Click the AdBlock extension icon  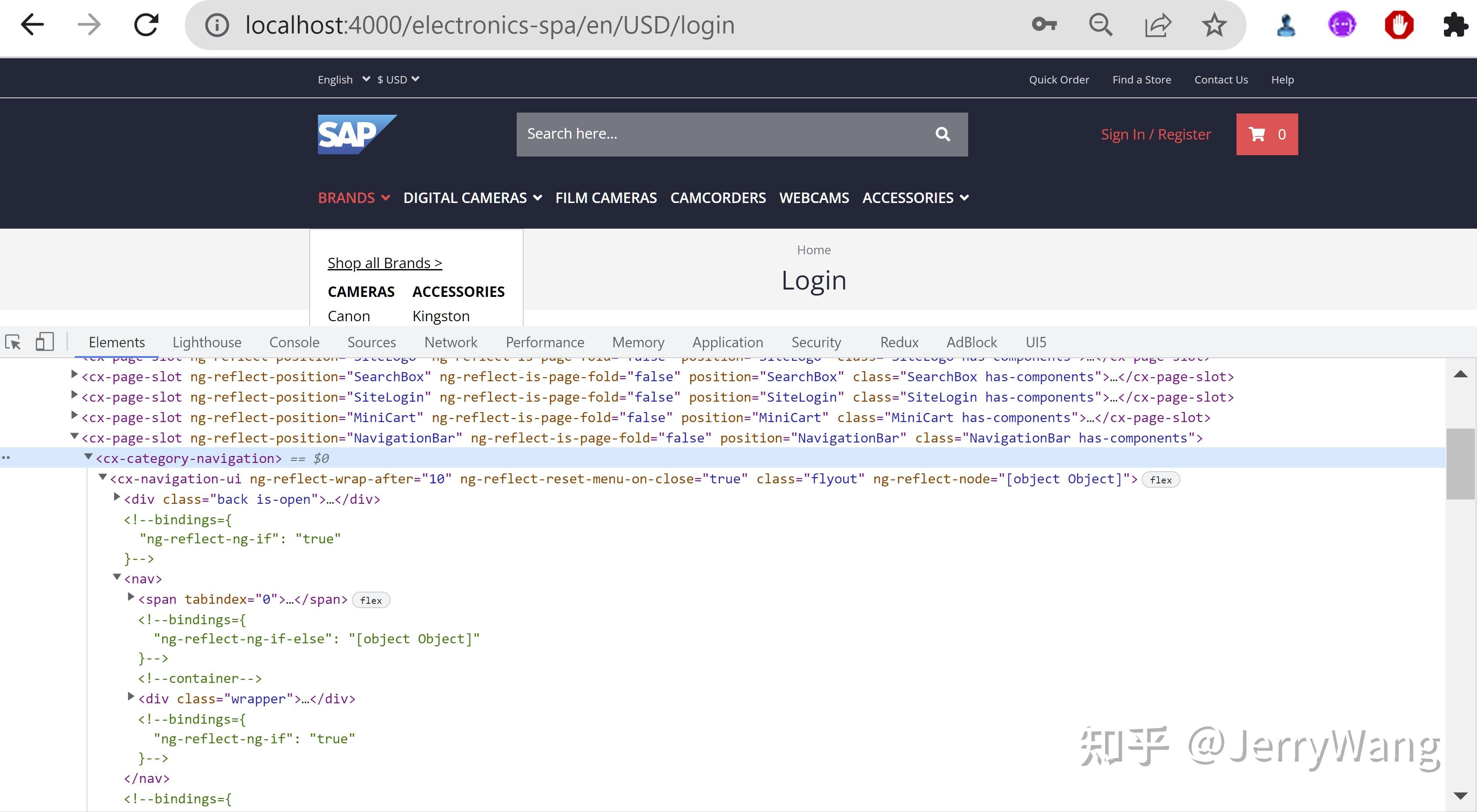(1399, 24)
